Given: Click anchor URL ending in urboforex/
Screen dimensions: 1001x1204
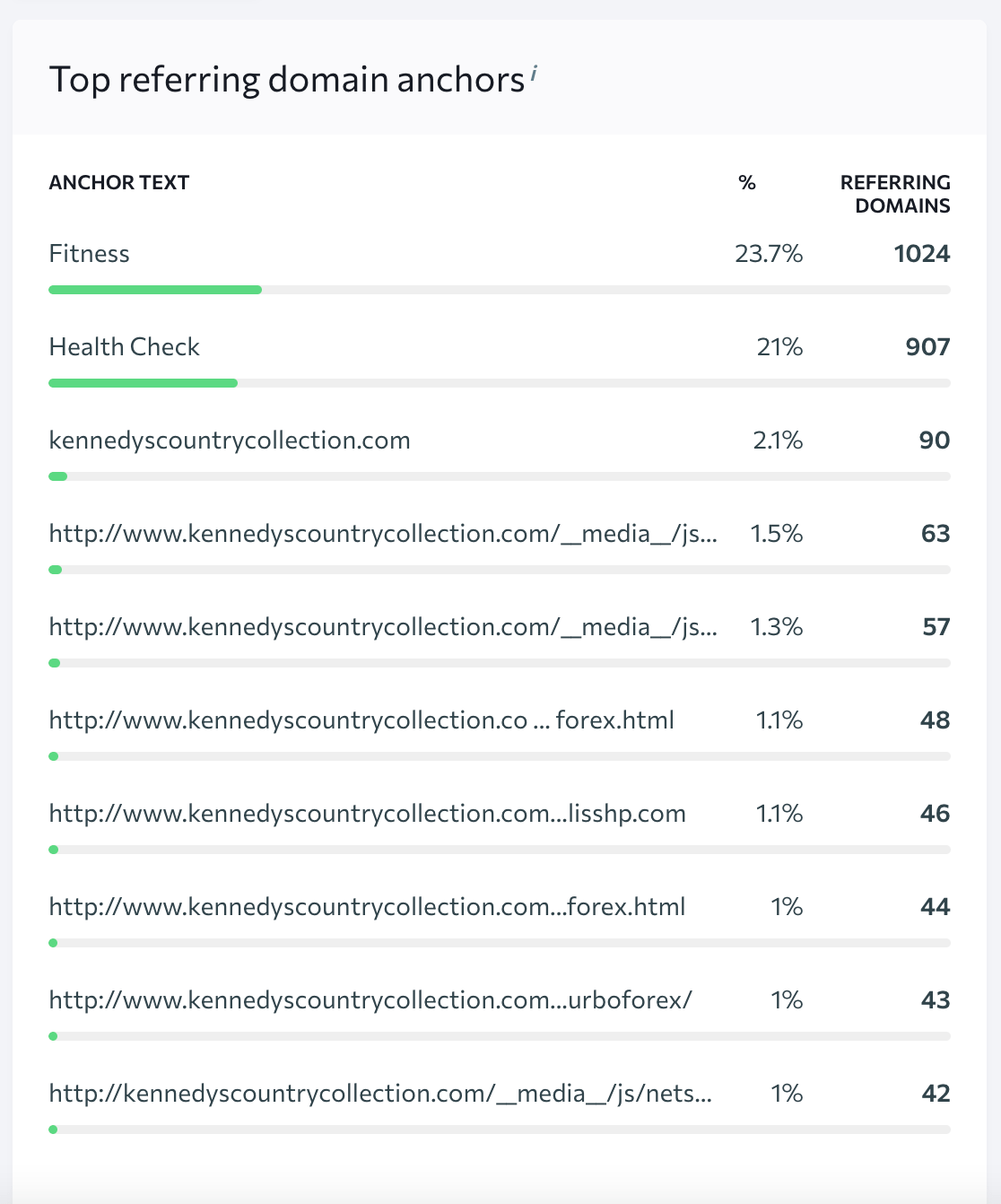Looking at the screenshot, I should point(370,1000).
